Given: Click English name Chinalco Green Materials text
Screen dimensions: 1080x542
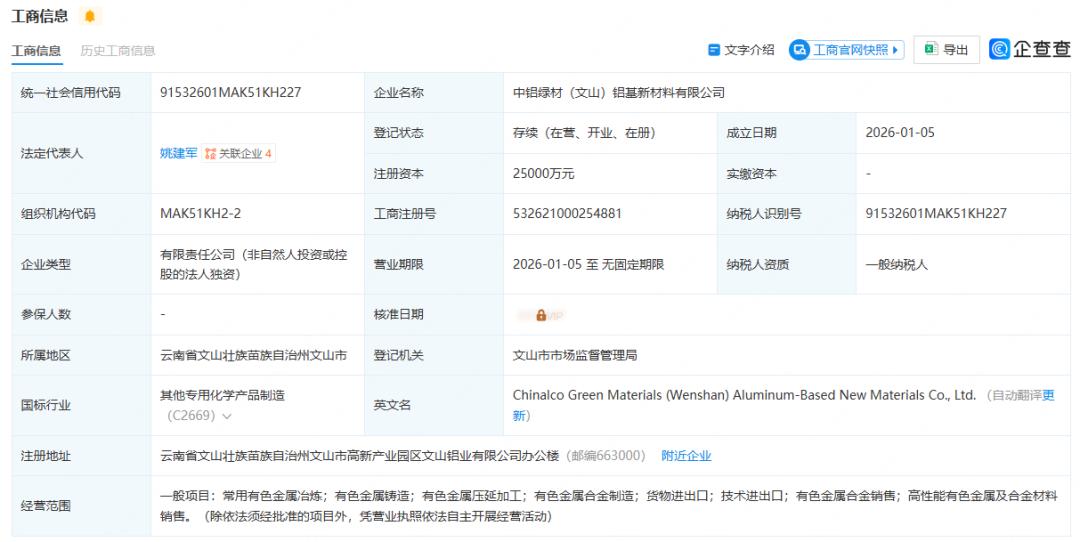Looking at the screenshot, I should [744, 395].
